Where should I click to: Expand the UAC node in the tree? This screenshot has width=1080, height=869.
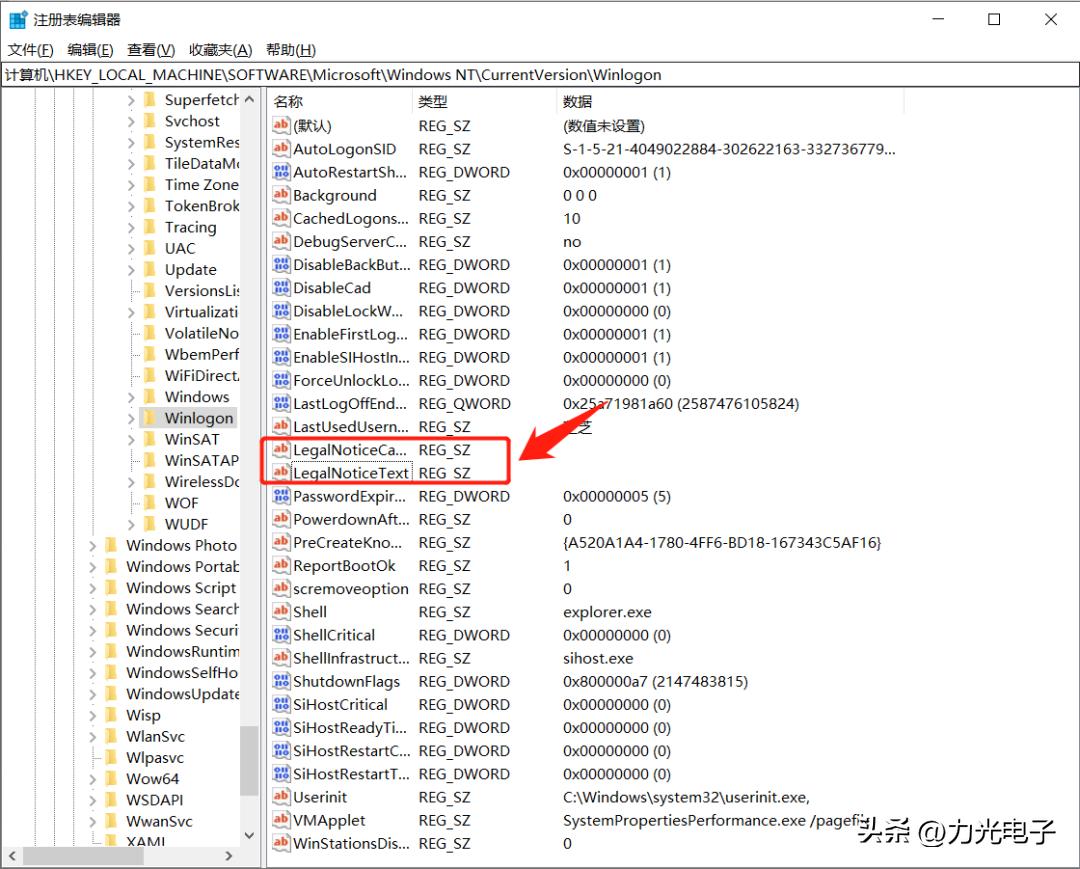click(x=130, y=248)
